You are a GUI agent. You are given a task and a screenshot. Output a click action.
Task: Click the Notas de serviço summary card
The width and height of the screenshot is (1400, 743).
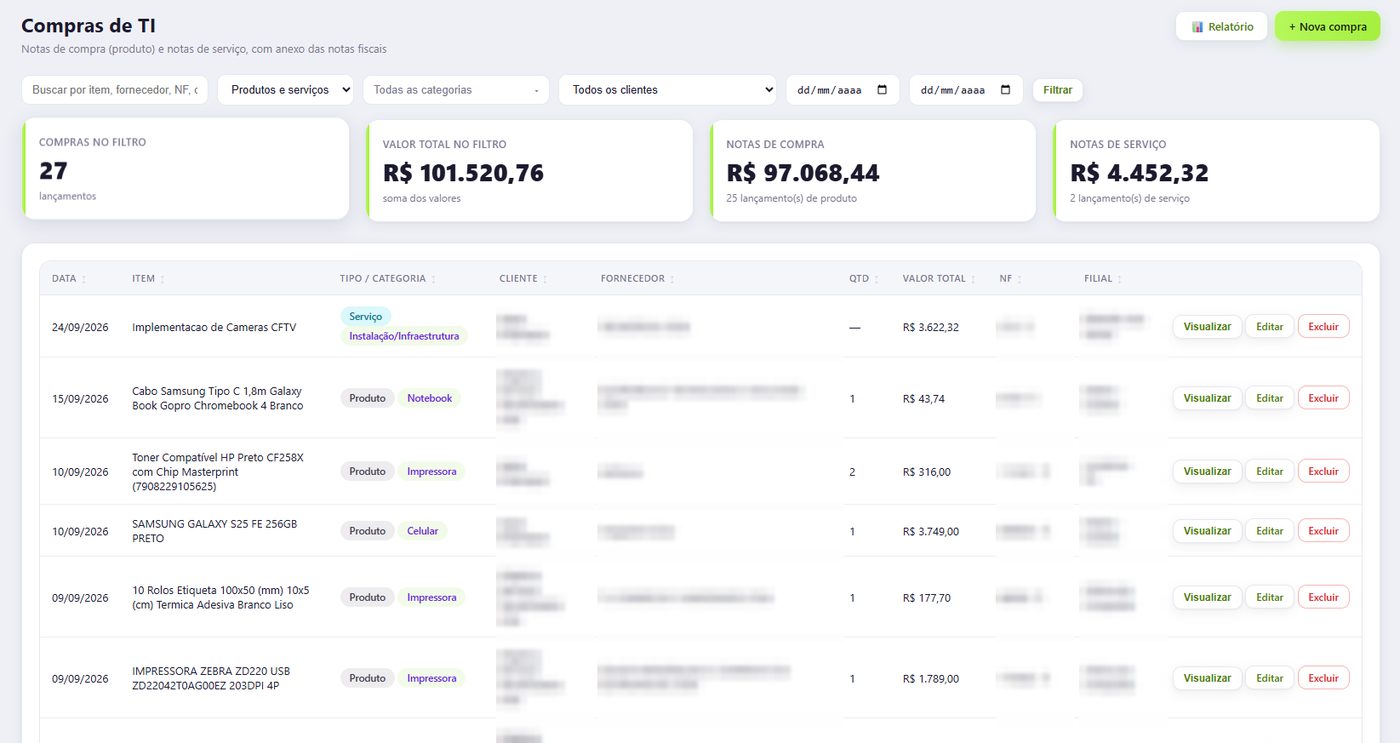tap(1216, 170)
